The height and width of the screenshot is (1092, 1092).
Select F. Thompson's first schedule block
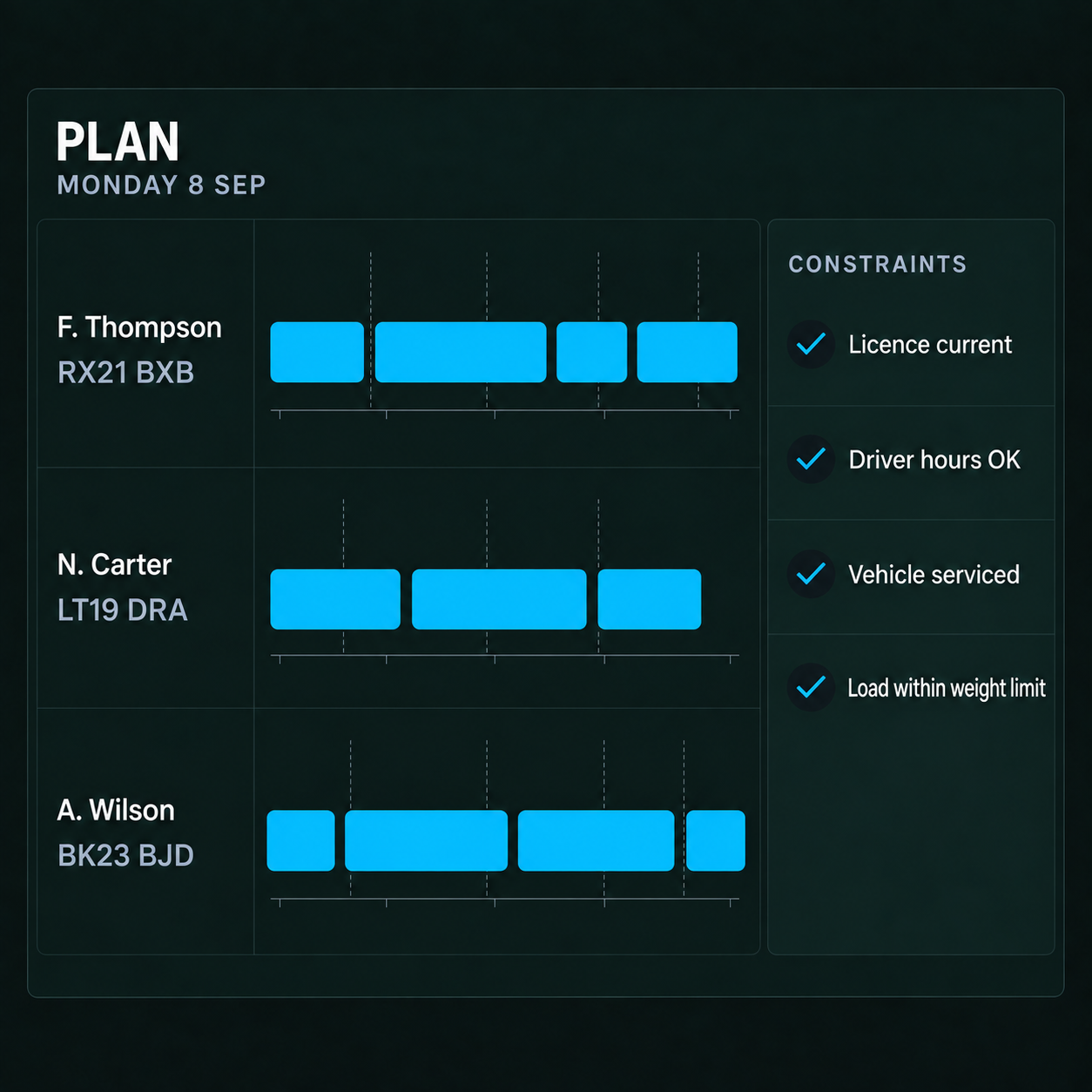click(317, 352)
